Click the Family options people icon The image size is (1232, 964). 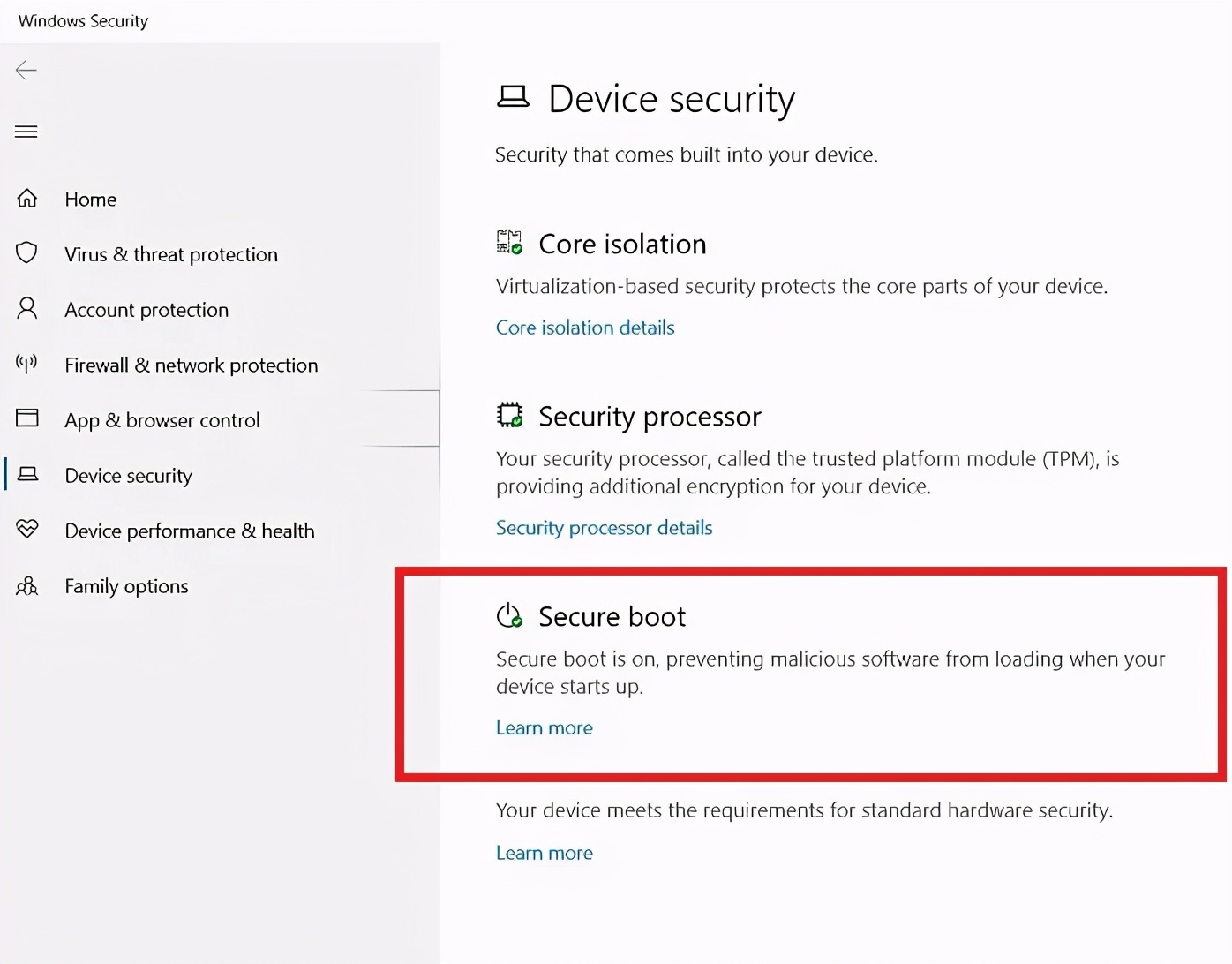click(x=26, y=585)
